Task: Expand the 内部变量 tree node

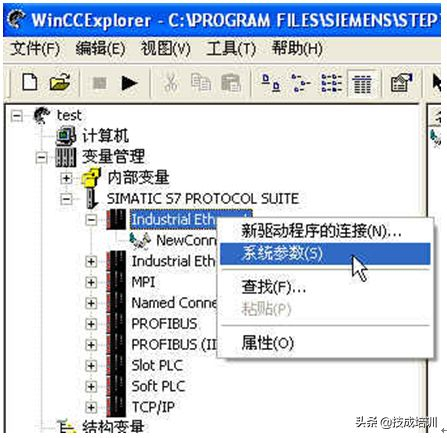Action: [66, 178]
